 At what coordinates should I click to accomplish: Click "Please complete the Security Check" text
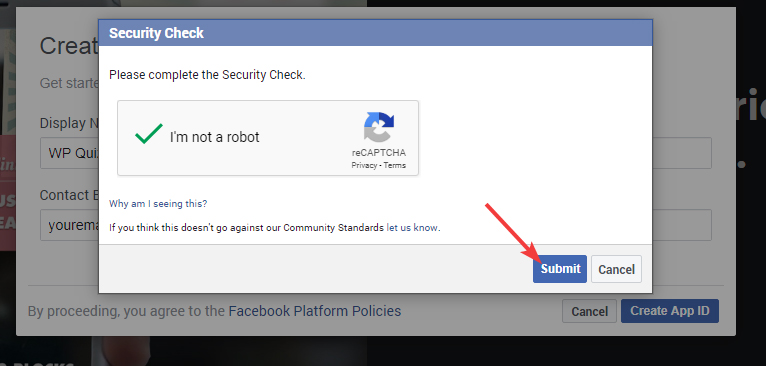pos(207,75)
